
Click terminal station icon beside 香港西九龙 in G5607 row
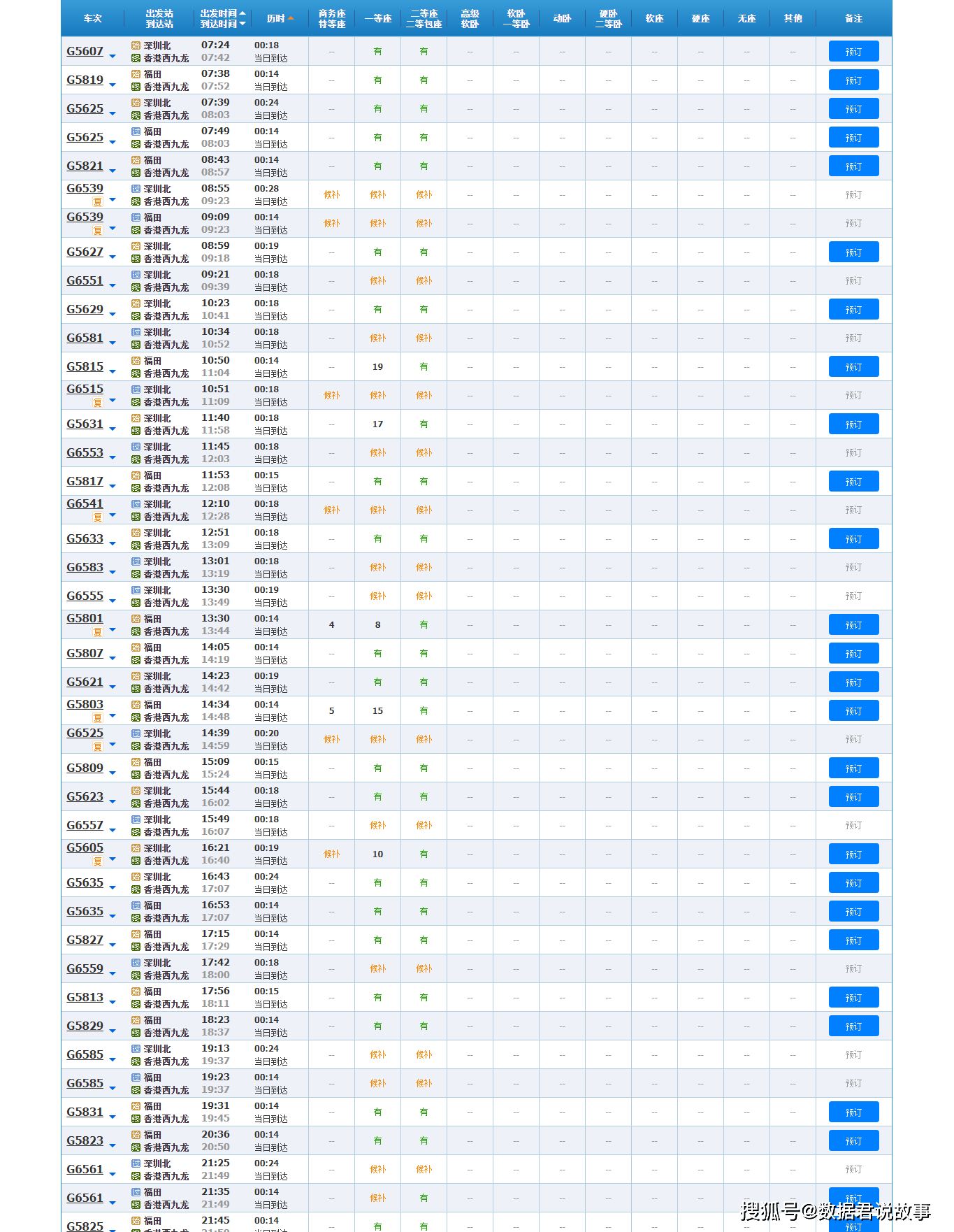pyautogui.click(x=136, y=58)
